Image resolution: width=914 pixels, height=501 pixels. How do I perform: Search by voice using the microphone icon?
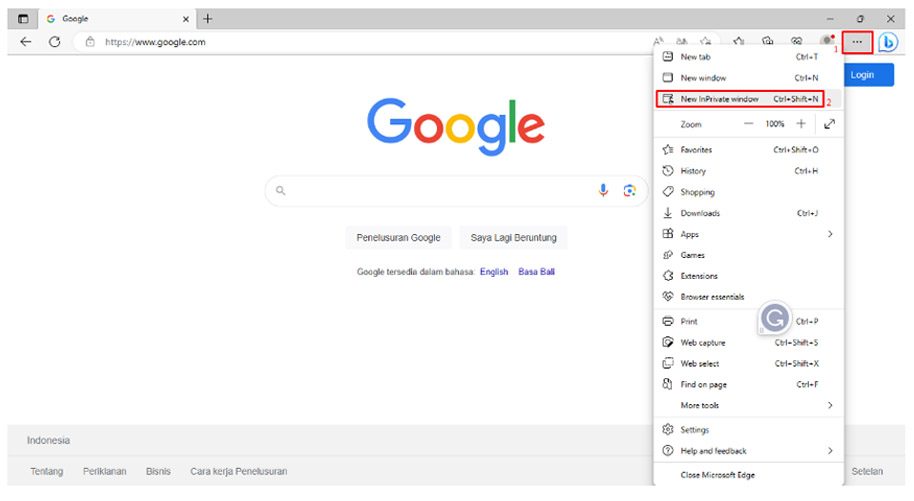603,190
